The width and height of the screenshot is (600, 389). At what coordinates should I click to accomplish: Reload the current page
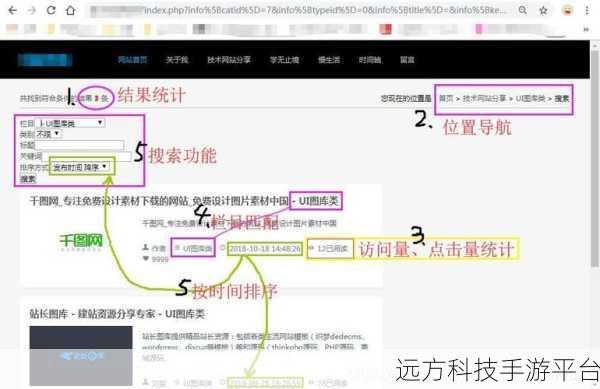[51, 10]
